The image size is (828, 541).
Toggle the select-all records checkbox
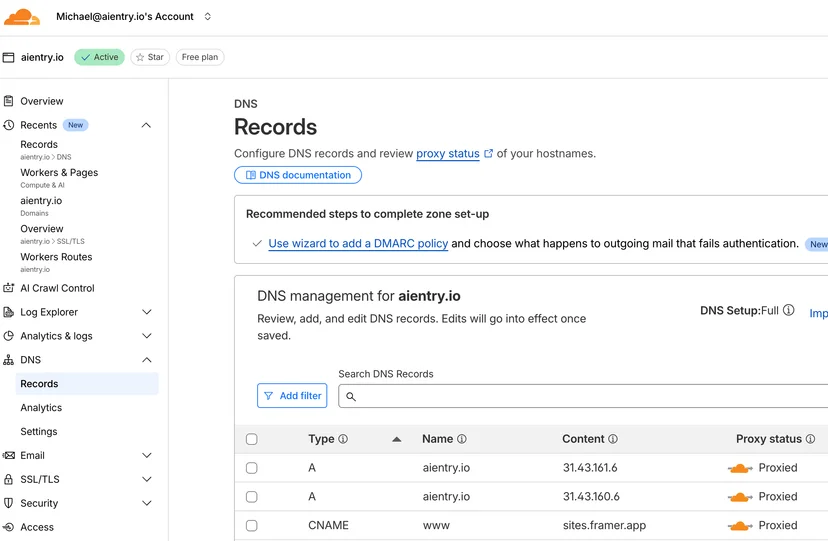click(252, 439)
